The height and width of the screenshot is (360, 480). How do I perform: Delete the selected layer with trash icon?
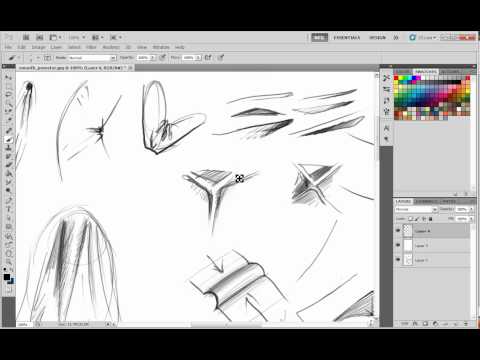tap(465, 323)
